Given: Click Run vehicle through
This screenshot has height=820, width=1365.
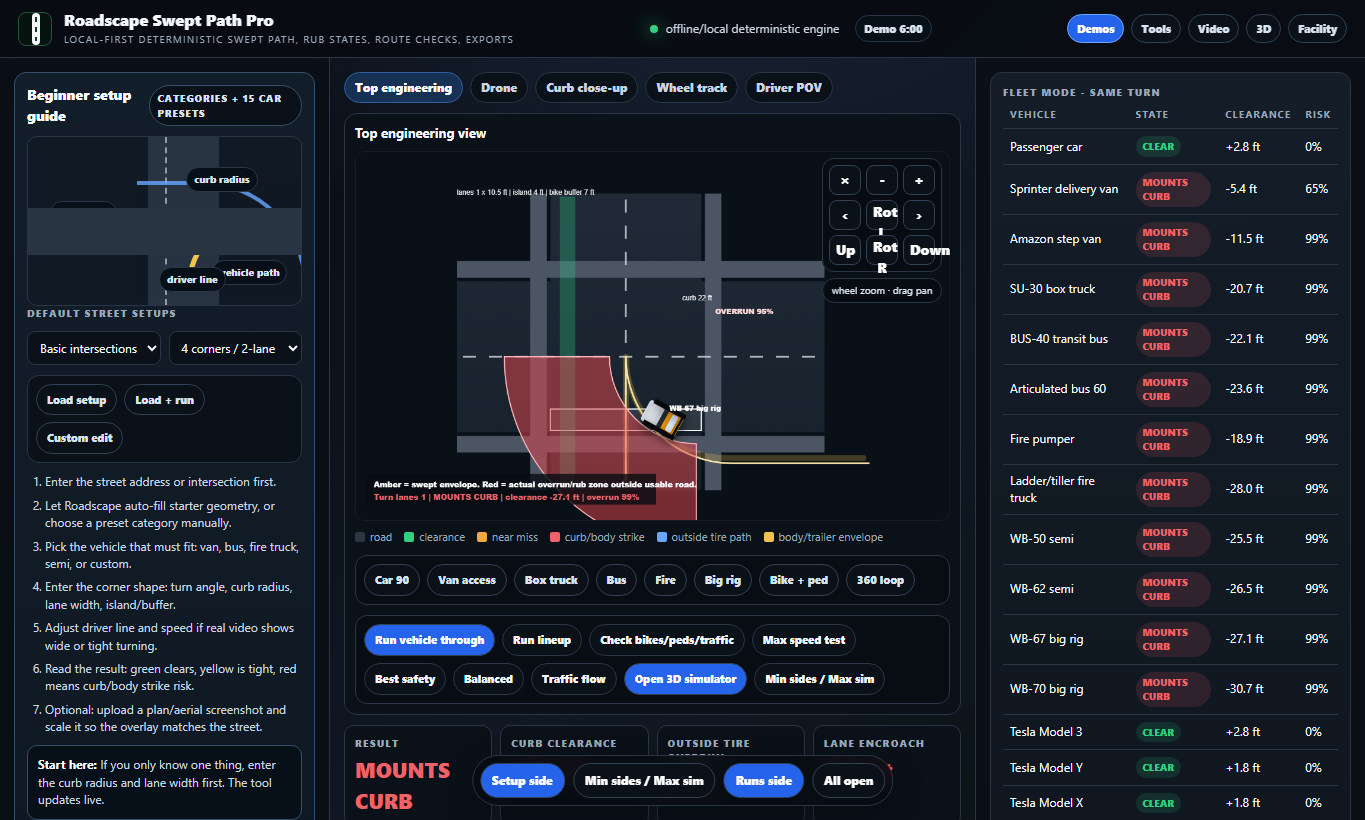Looking at the screenshot, I should pos(429,640).
